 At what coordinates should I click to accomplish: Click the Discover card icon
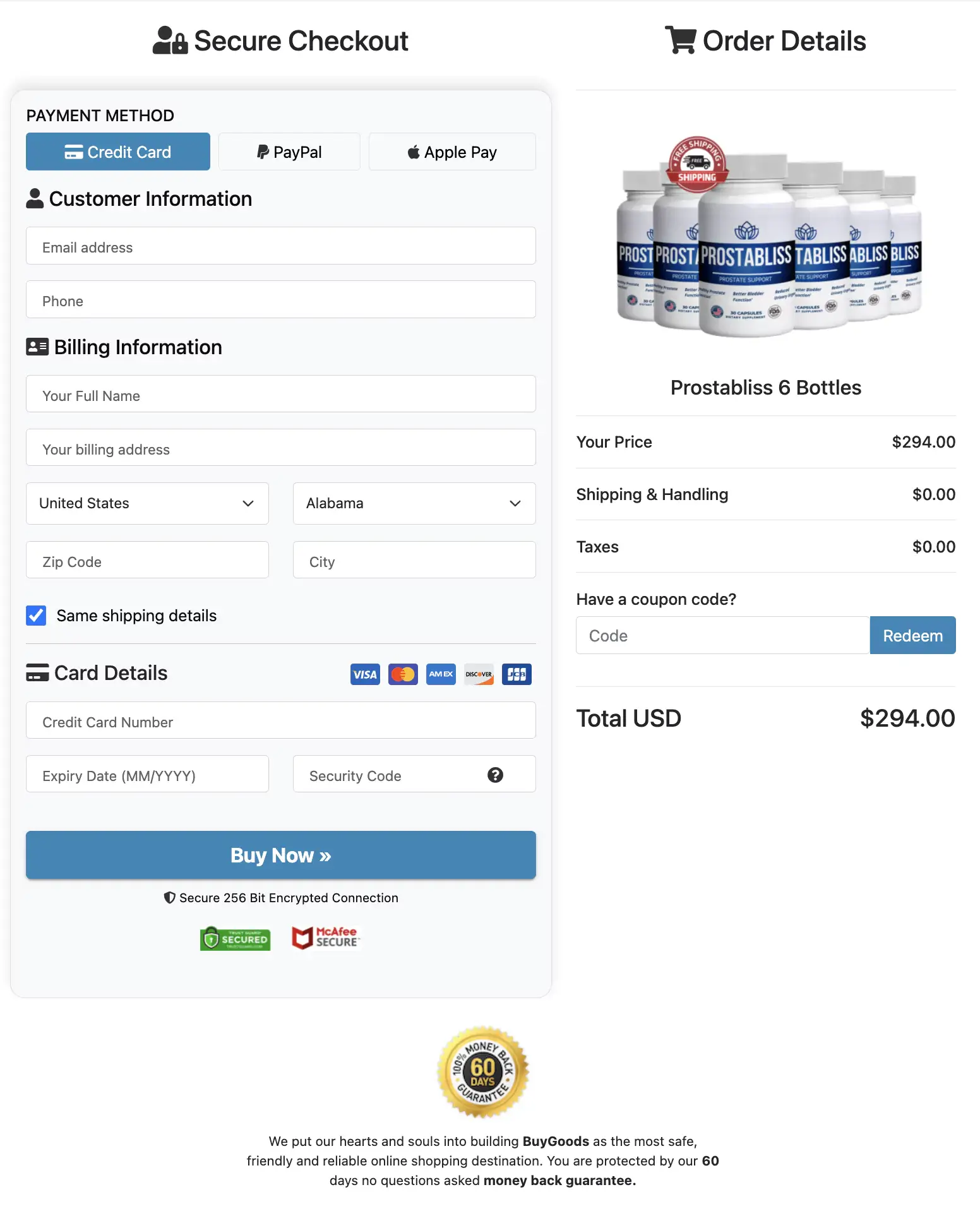click(x=479, y=674)
